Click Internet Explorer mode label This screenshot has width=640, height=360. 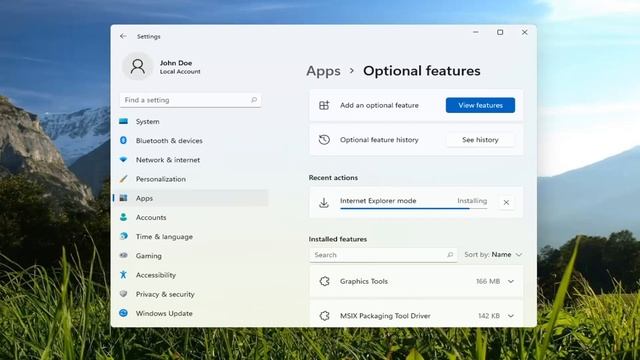[378, 201]
